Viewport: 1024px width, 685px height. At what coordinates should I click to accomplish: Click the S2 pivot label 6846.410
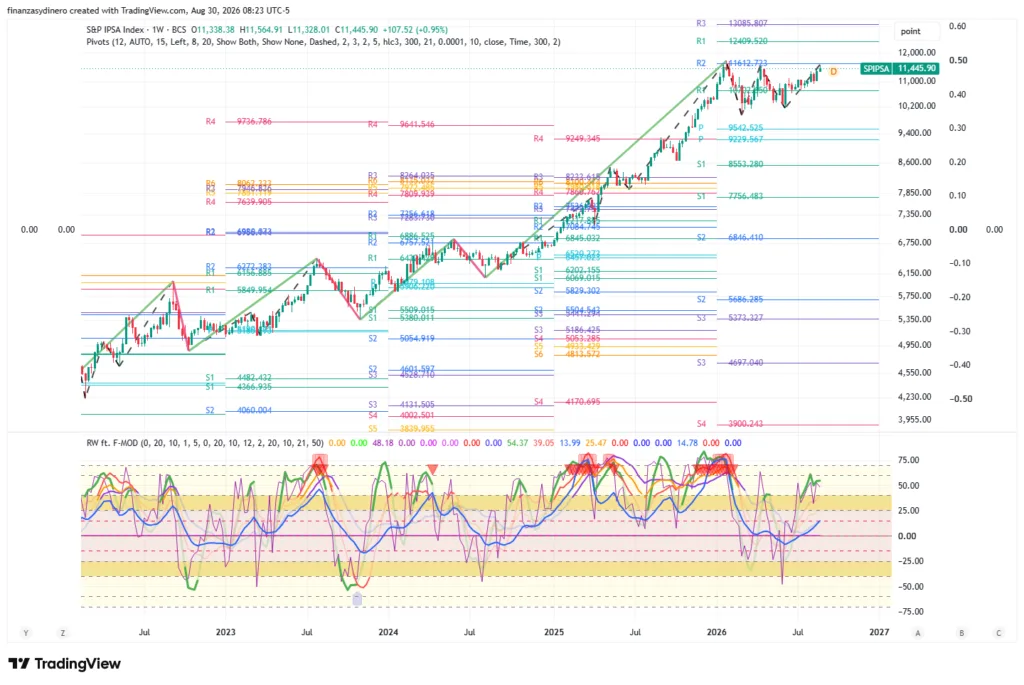(745, 237)
